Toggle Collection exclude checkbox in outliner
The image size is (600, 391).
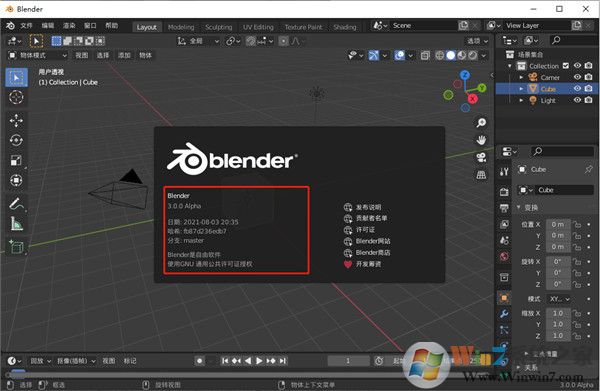pyautogui.click(x=566, y=66)
